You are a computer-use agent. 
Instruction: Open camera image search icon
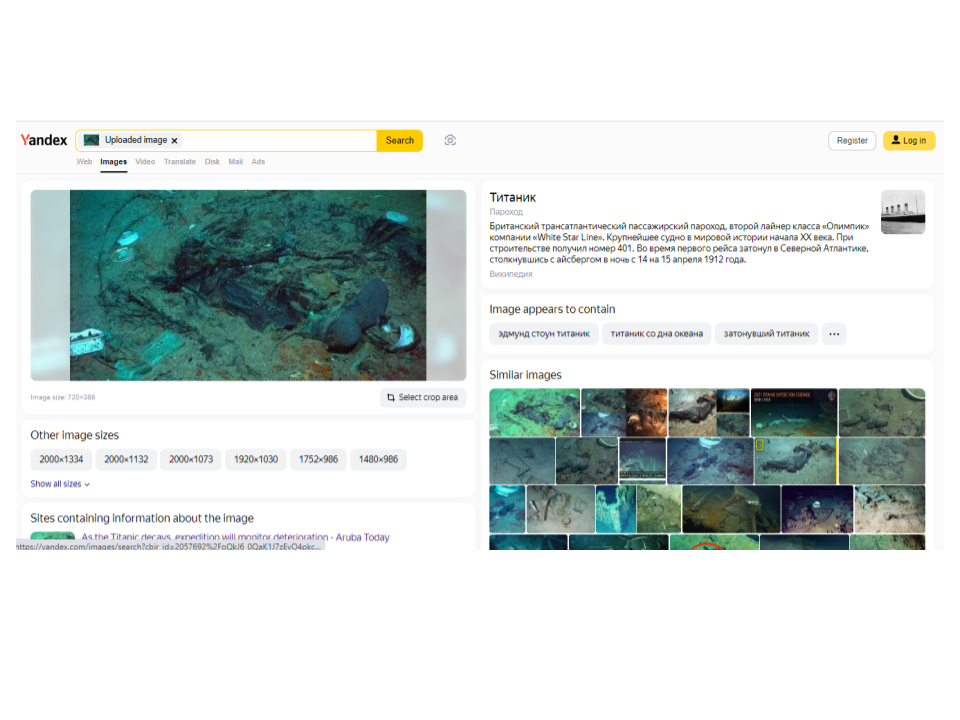click(x=450, y=141)
